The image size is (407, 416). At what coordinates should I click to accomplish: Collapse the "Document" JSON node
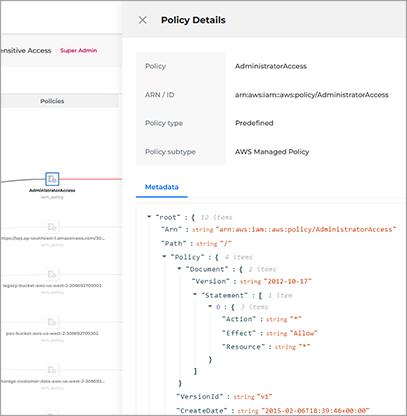179,269
